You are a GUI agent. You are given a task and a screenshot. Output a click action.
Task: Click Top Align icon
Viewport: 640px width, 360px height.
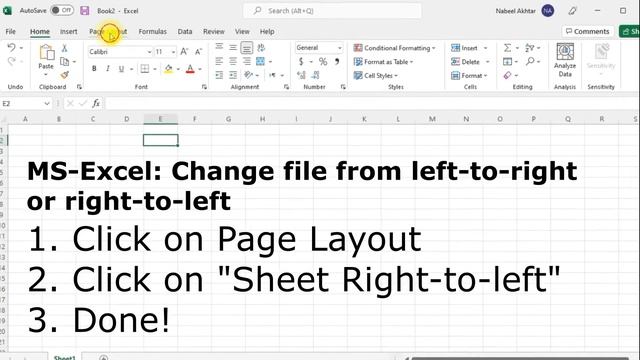pyautogui.click(x=219, y=47)
